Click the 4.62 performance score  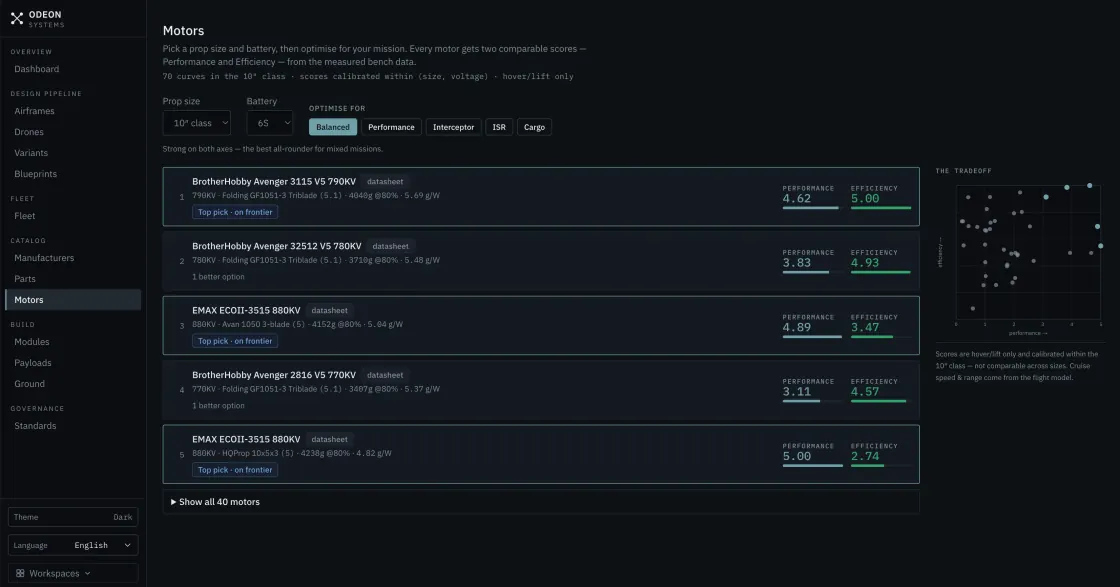click(796, 199)
